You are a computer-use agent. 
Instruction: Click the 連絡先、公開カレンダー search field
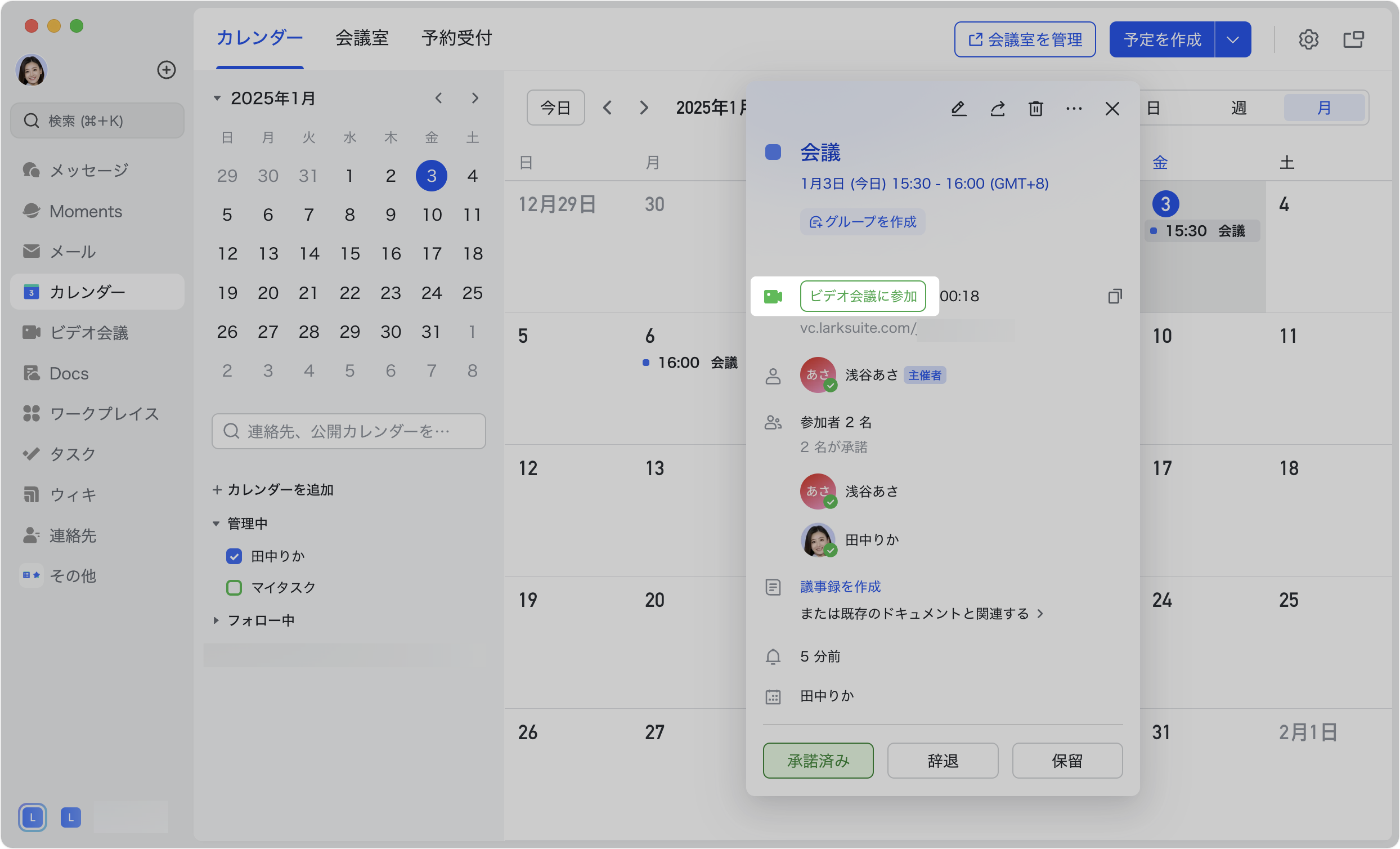[x=348, y=431]
